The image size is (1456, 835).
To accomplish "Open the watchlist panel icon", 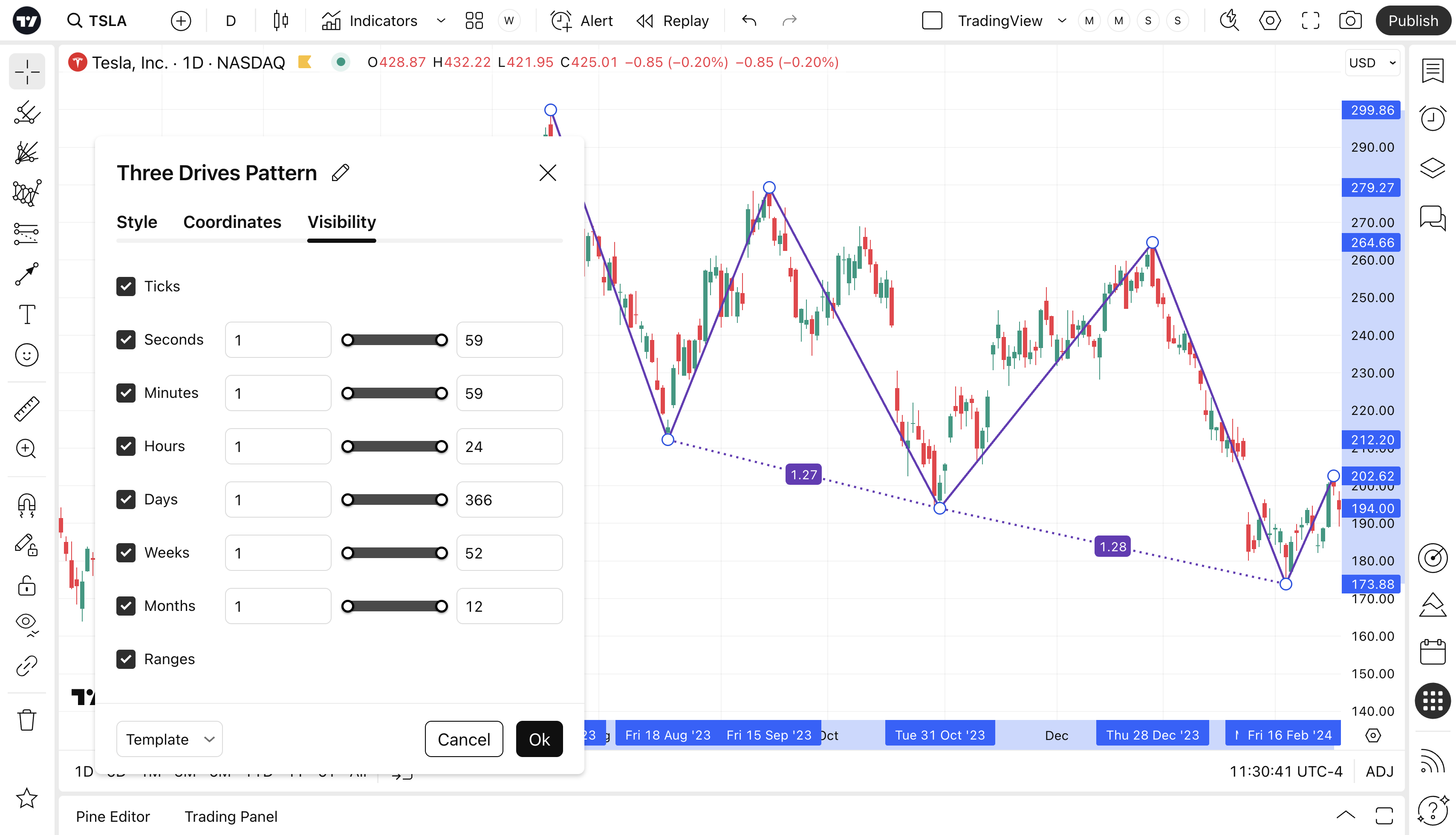I will point(1433,71).
